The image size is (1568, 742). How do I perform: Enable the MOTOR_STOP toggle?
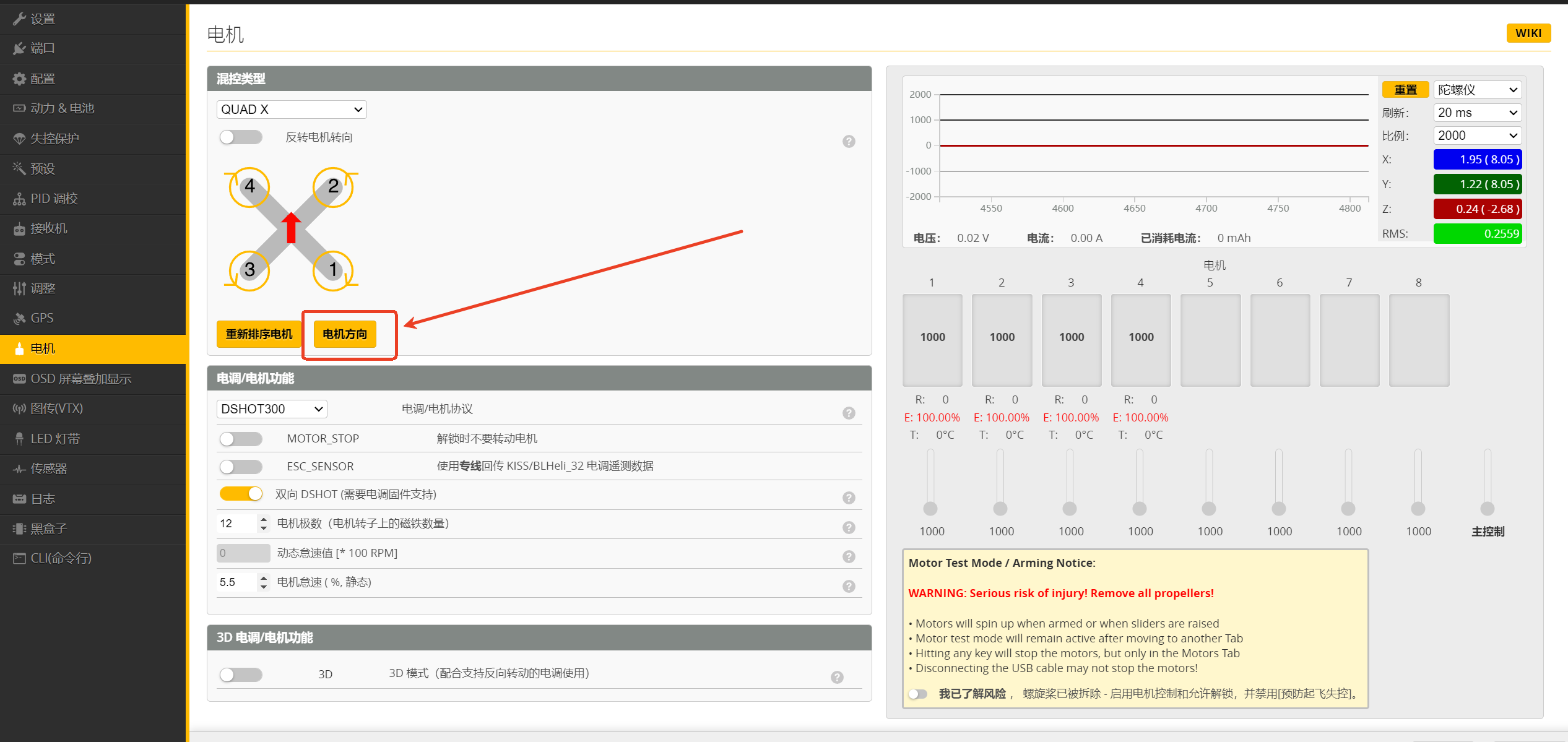241,439
